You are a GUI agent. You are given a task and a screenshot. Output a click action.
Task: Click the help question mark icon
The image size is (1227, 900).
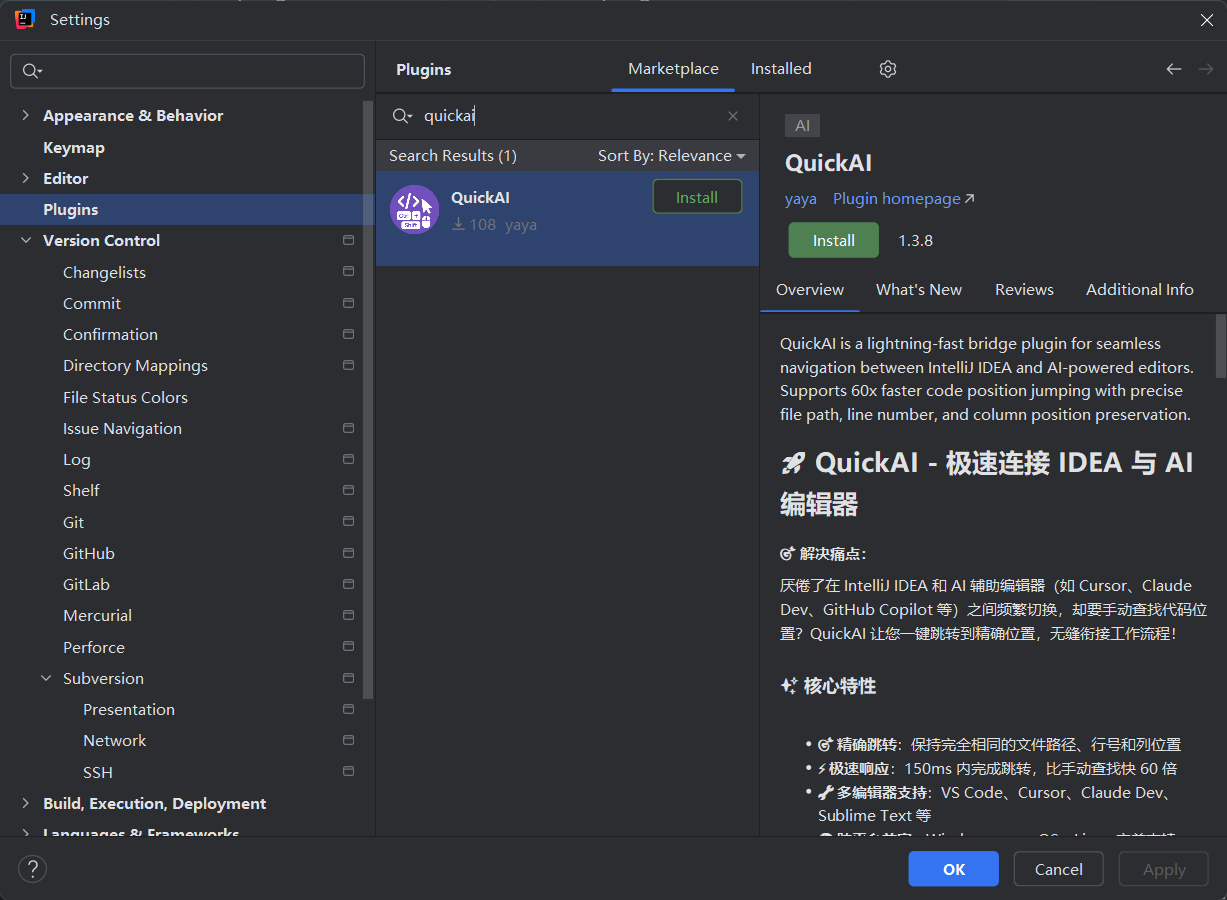tap(33, 869)
